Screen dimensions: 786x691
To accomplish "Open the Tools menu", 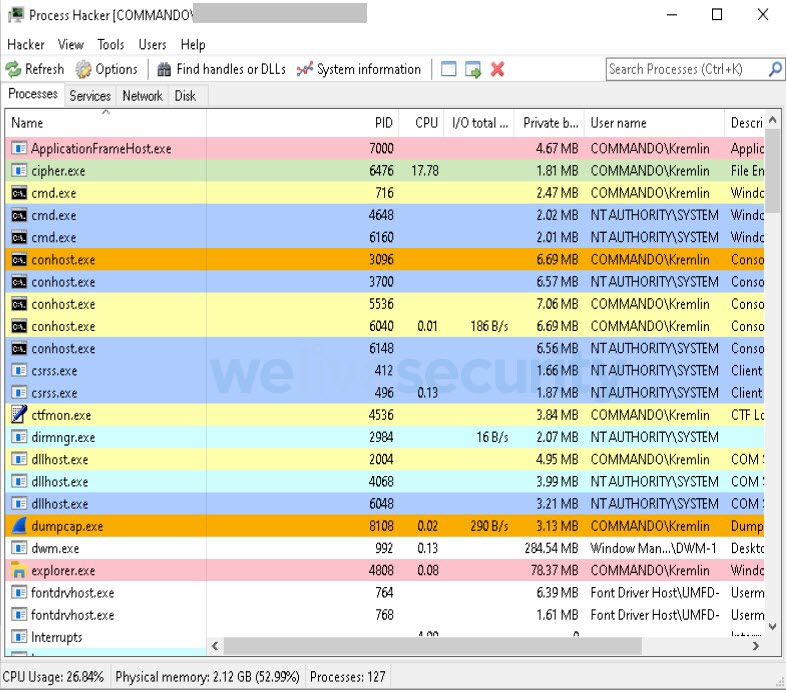I will tap(111, 45).
